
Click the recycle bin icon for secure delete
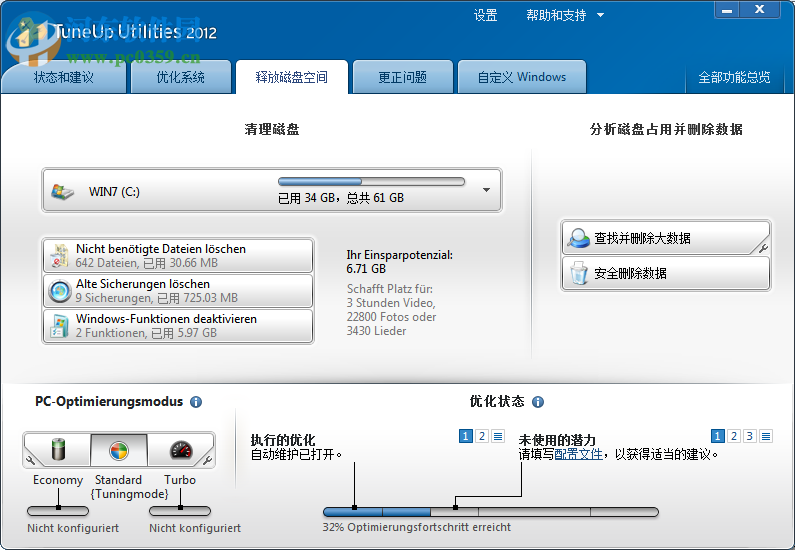point(579,273)
